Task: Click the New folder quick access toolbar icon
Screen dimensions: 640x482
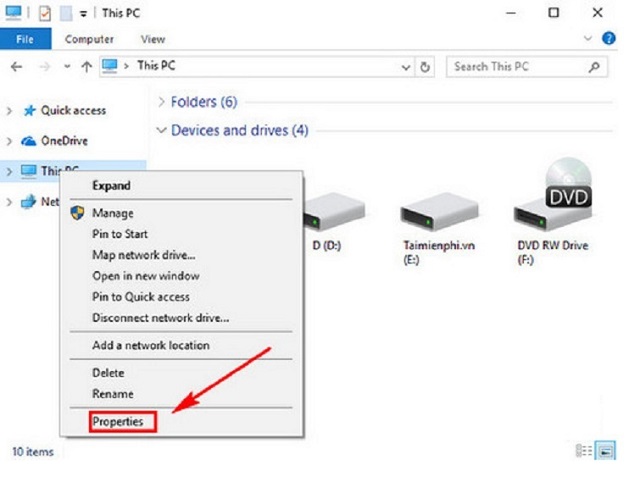Action: tap(66, 13)
